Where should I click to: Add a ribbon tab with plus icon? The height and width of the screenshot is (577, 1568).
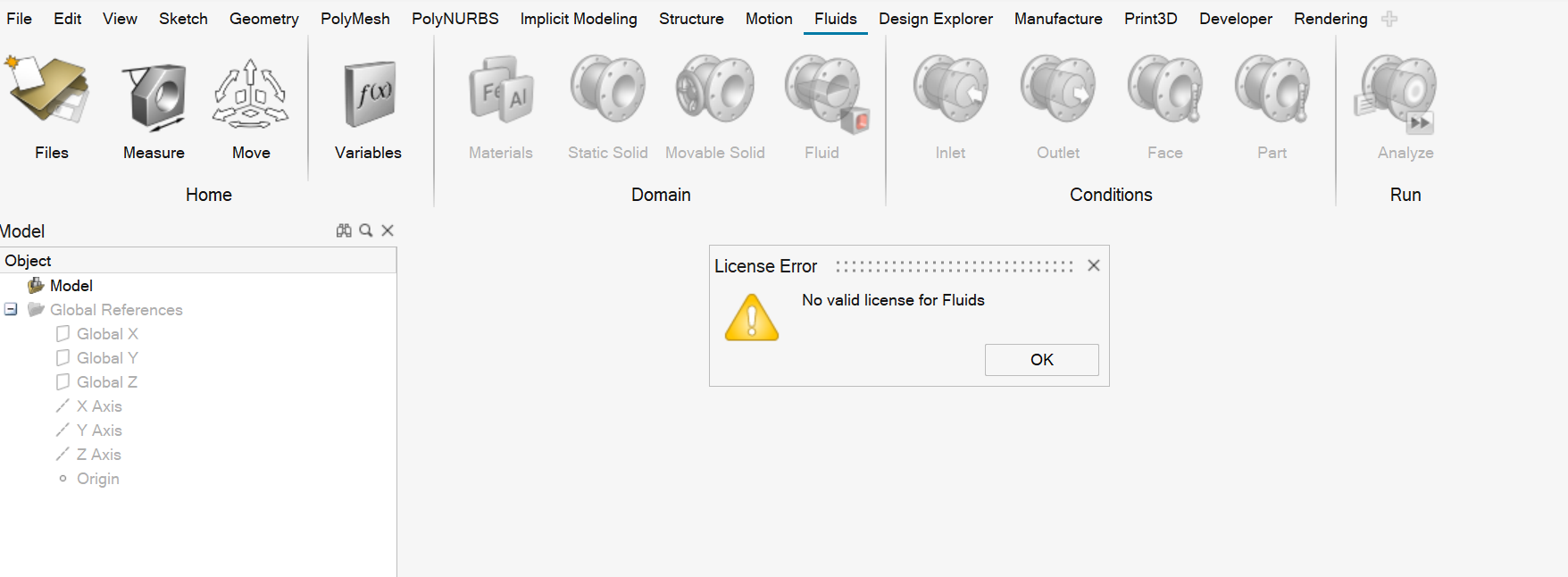[1389, 19]
